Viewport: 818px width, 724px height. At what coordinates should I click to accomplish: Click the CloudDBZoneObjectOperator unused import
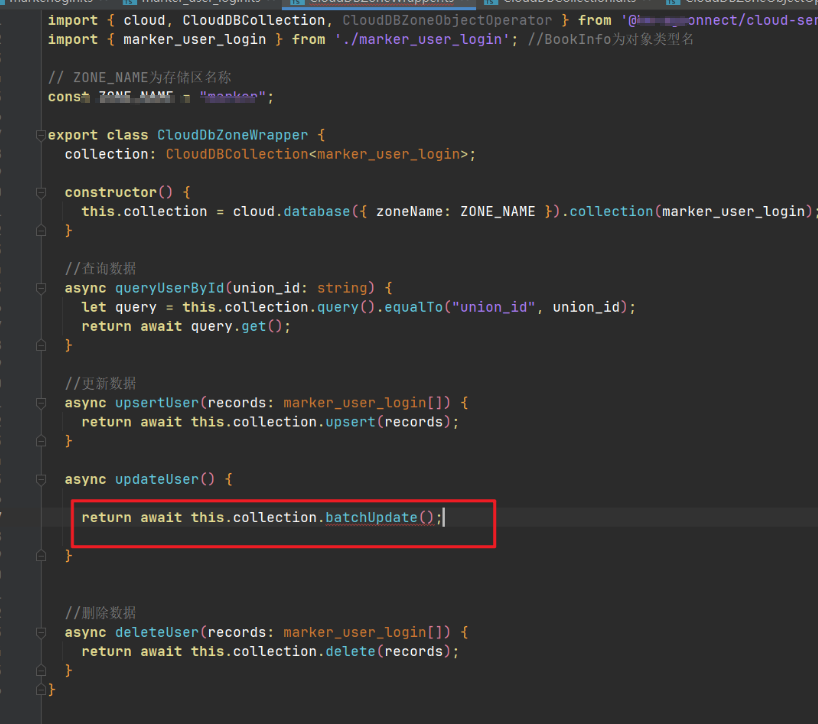(x=446, y=20)
